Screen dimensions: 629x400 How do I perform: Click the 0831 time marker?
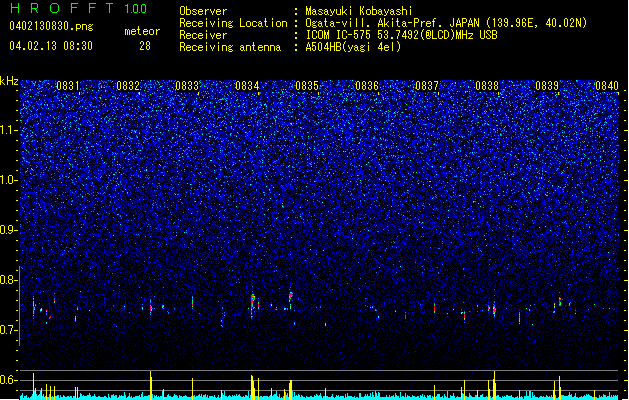pyautogui.click(x=67, y=85)
